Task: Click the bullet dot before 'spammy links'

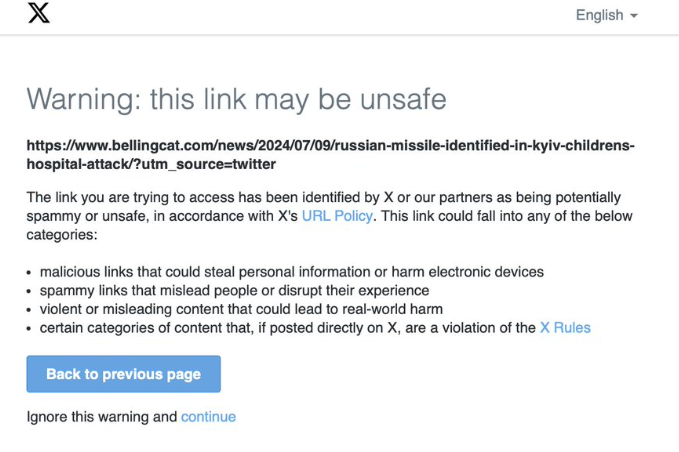Action: pyautogui.click(x=30, y=291)
